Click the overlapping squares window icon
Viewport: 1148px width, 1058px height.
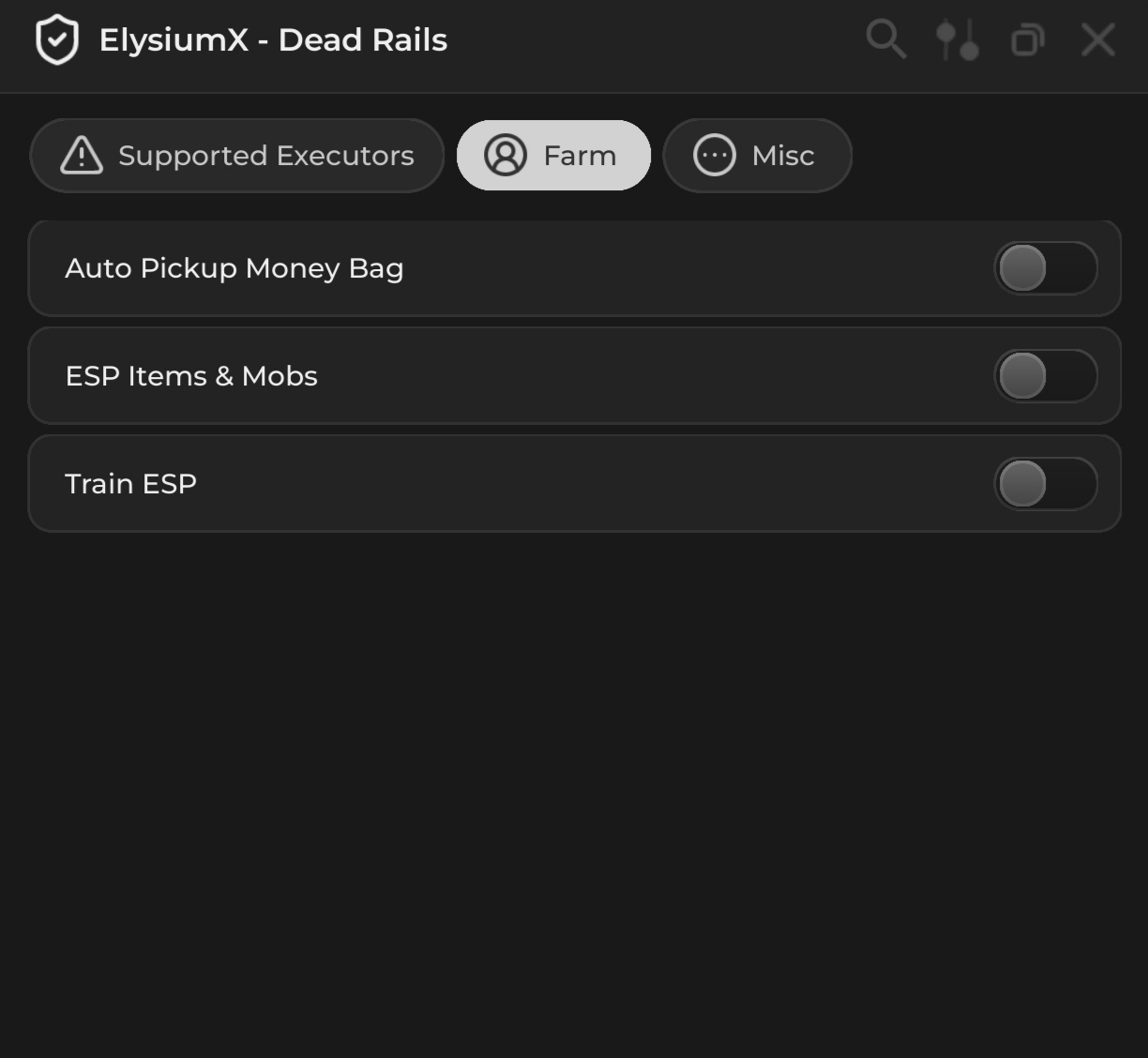tap(1028, 40)
